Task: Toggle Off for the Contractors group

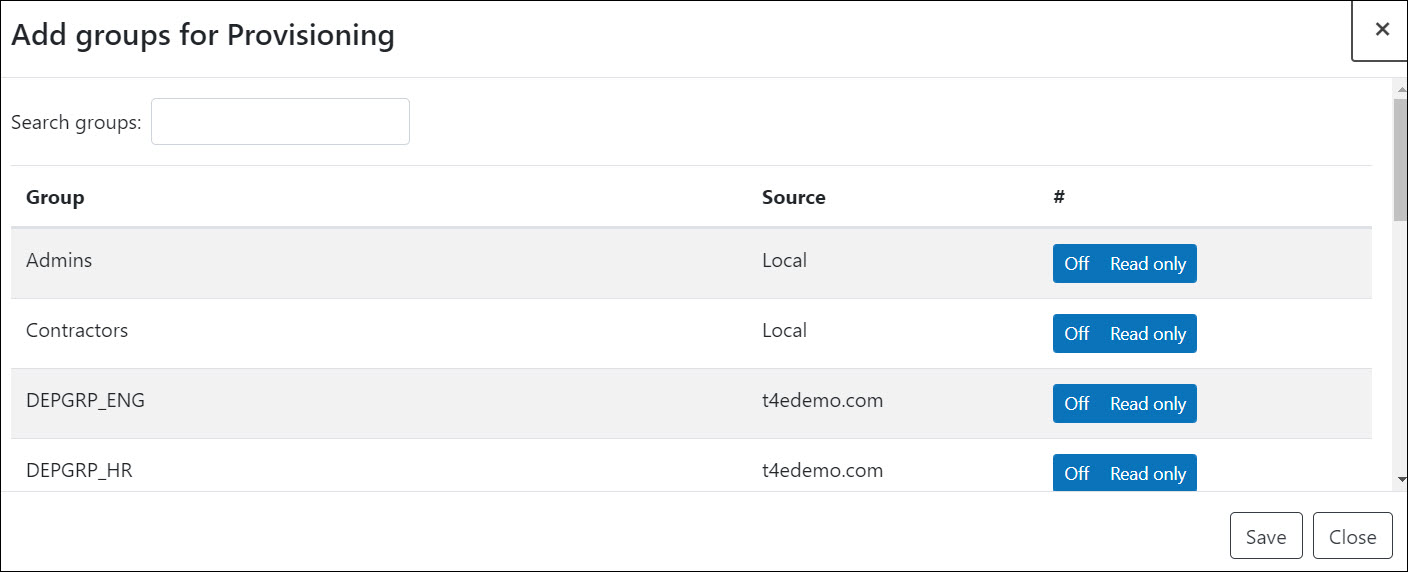Action: [x=1076, y=334]
